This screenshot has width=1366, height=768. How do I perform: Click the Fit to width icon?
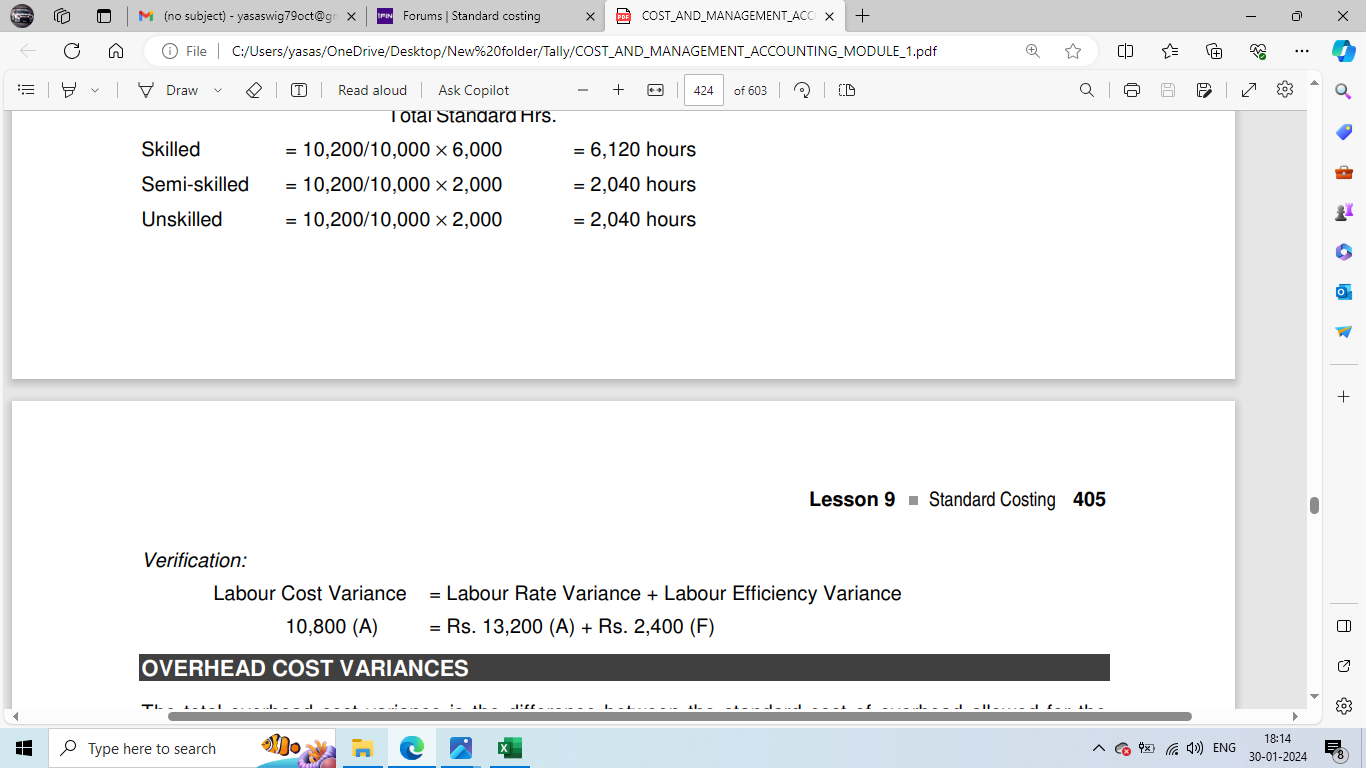[655, 90]
